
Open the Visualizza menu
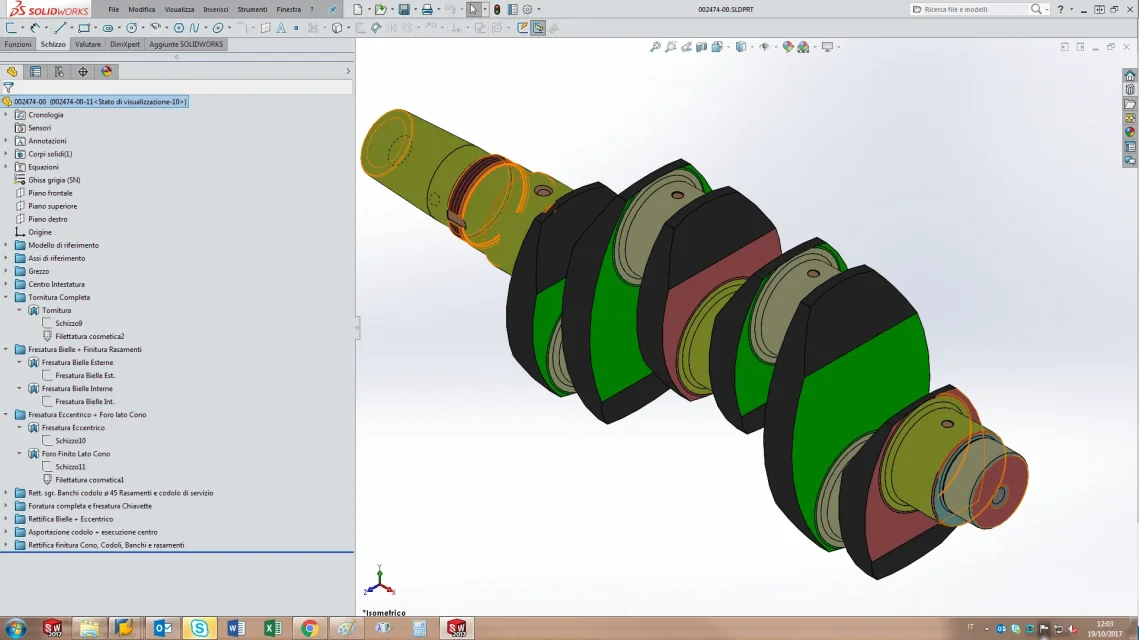(179, 9)
